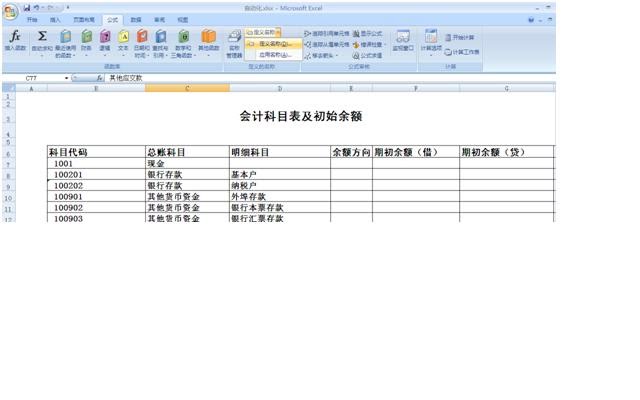This screenshot has width=640, height=400.
Task: Open Recently Used functions book icon
Action: click(65, 36)
